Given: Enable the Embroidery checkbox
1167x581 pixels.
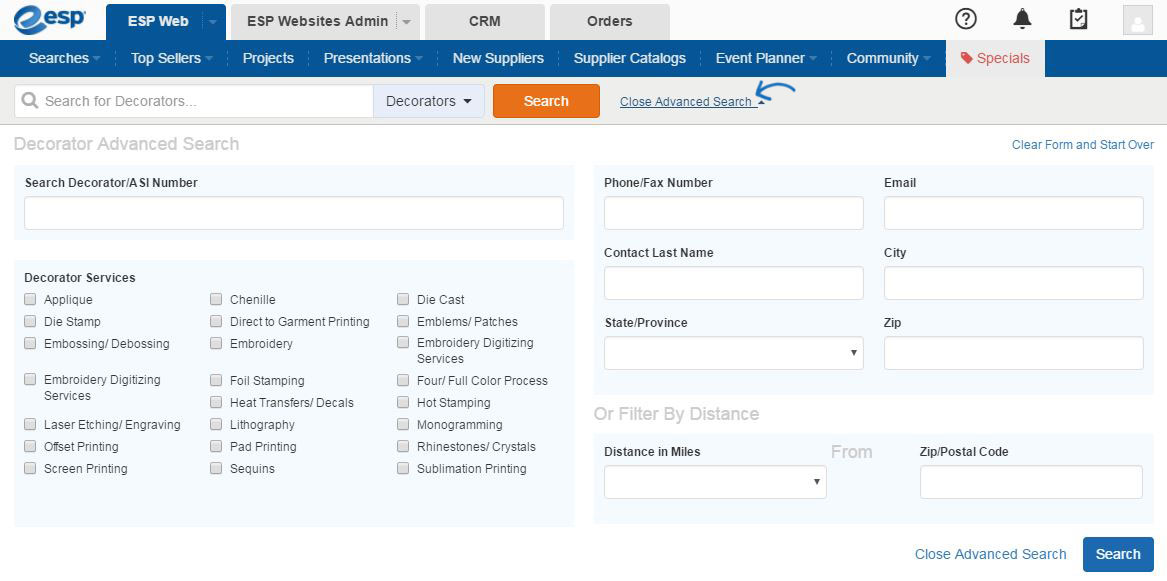Looking at the screenshot, I should point(216,343).
